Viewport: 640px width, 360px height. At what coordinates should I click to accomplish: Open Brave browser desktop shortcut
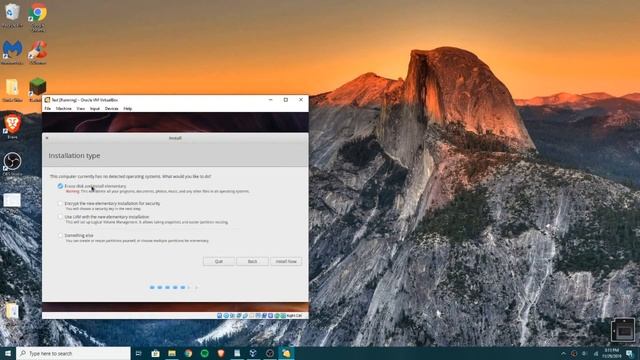[x=12, y=126]
